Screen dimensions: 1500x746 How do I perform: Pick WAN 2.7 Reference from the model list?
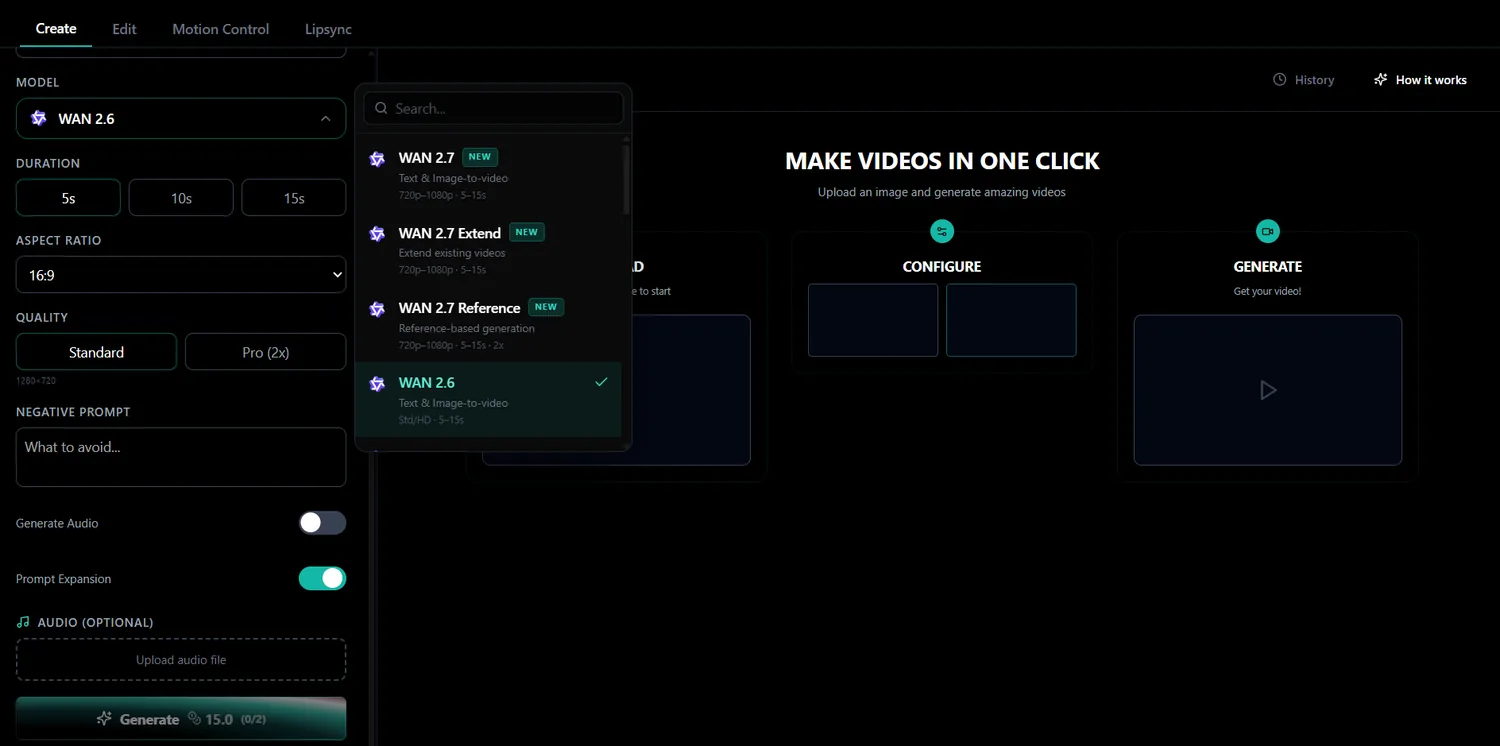488,324
